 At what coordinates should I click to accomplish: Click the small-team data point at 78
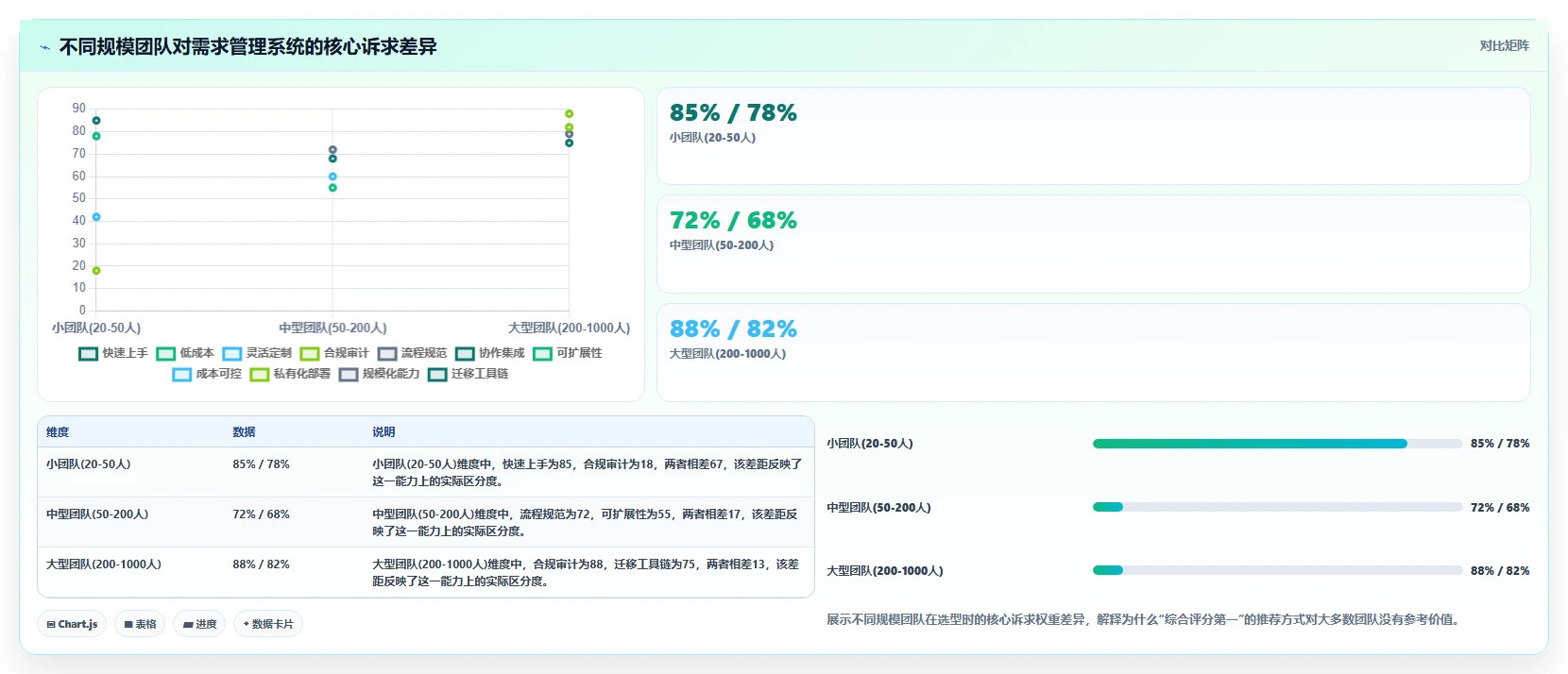point(96,136)
